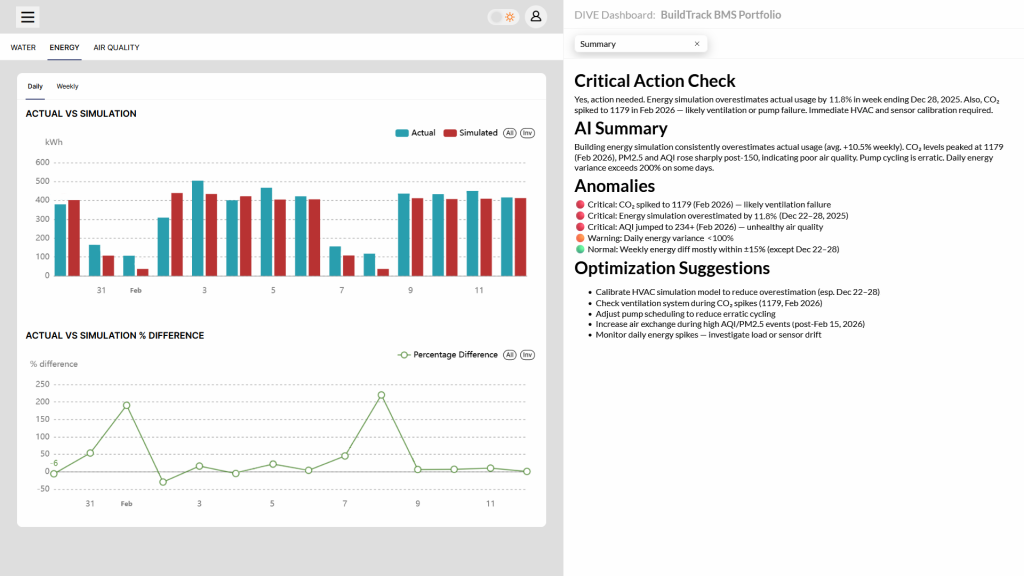Viewport: 1024px width, 576px height.
Task: Click the user profile icon
Action: 538,16
